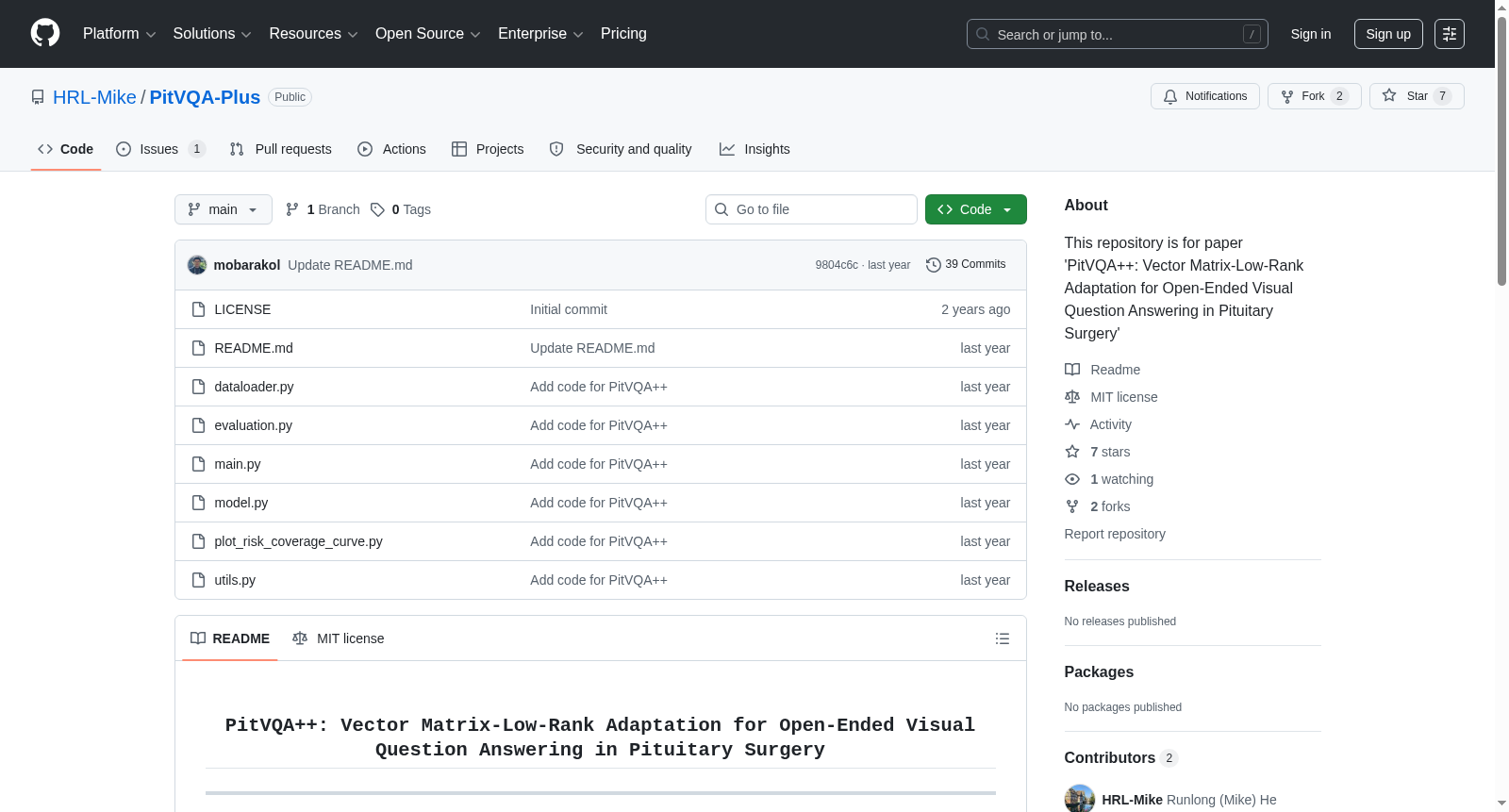This screenshot has width=1509, height=812.
Task: Click the mobarakol author name
Action: (247, 265)
